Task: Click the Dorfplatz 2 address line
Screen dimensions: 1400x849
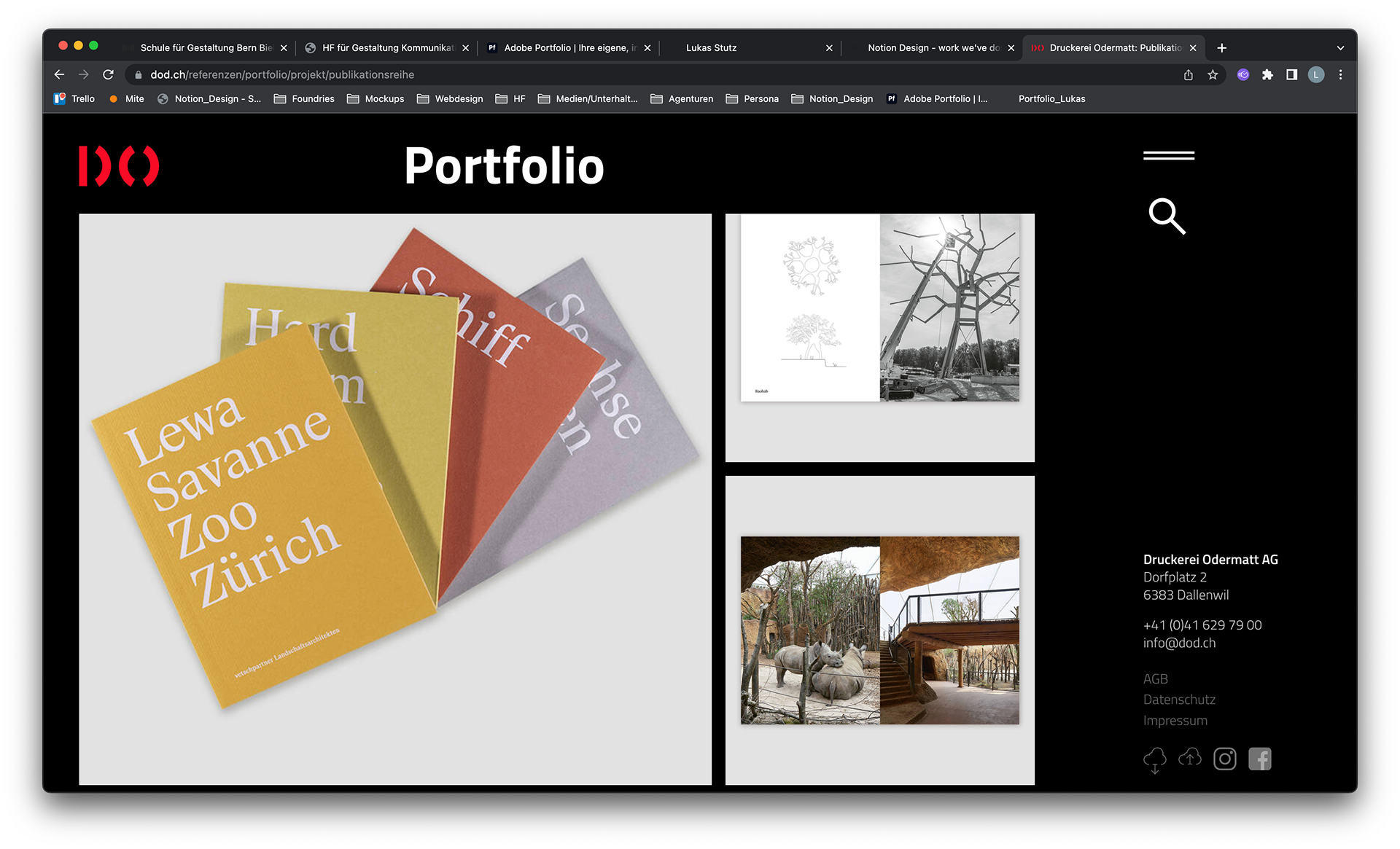Action: pos(1175,577)
